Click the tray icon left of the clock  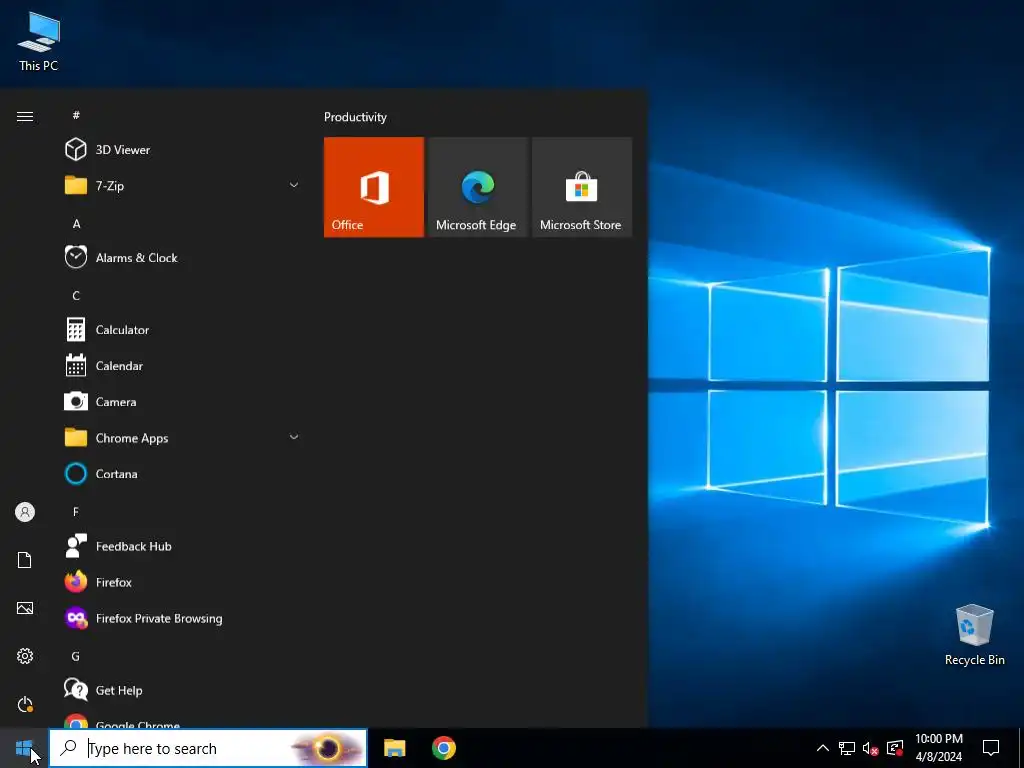click(x=895, y=748)
